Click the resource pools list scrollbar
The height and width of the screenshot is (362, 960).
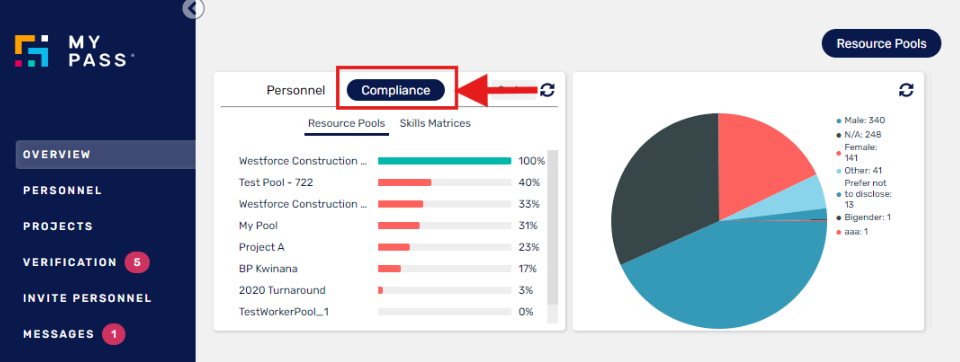[x=552, y=228]
